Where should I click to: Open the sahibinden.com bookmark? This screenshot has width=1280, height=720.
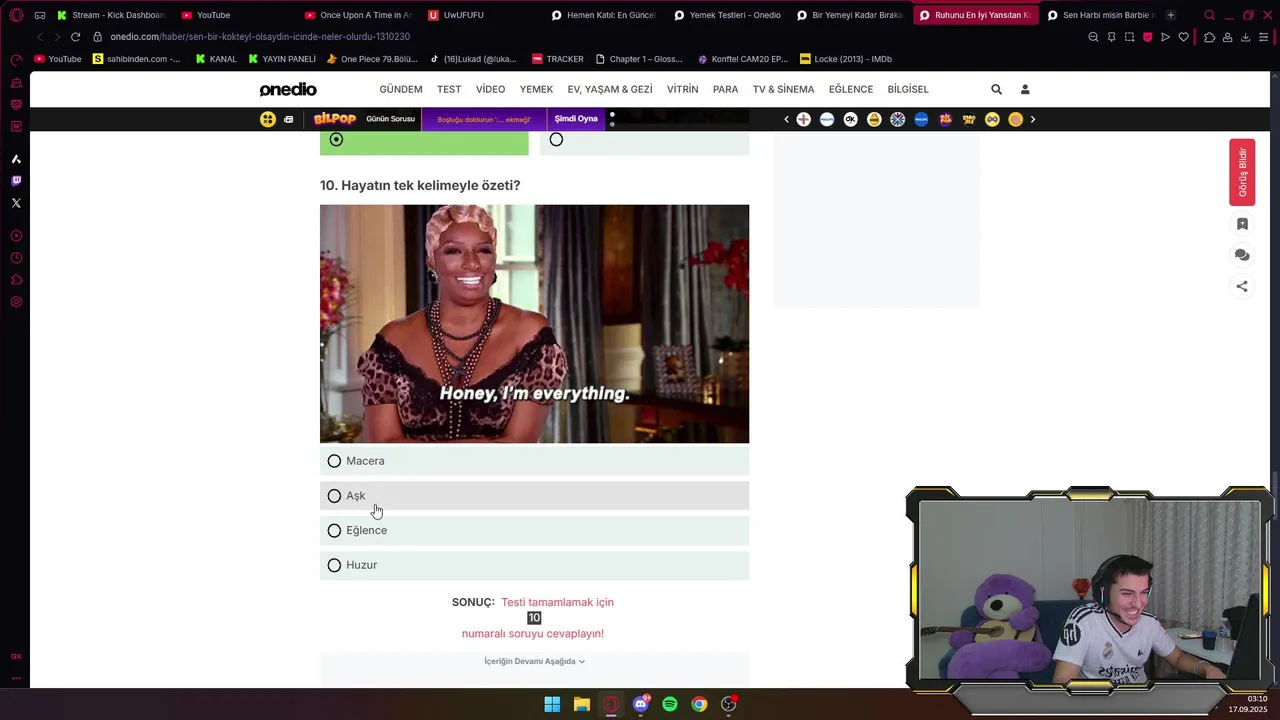click(137, 59)
